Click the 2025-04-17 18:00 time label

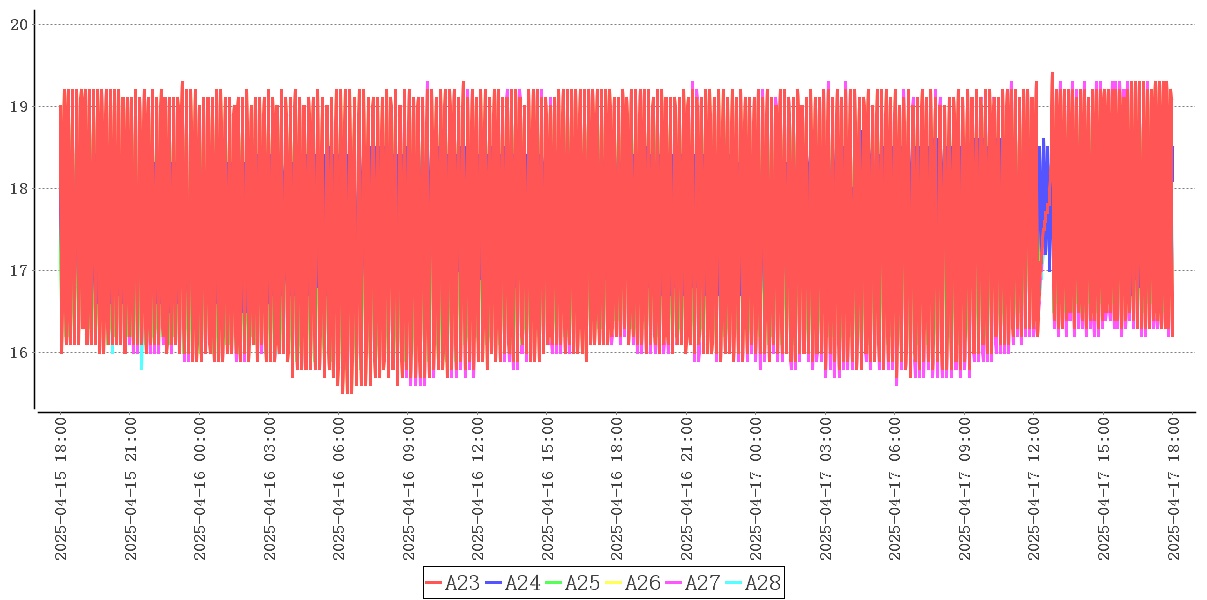(x=1173, y=490)
